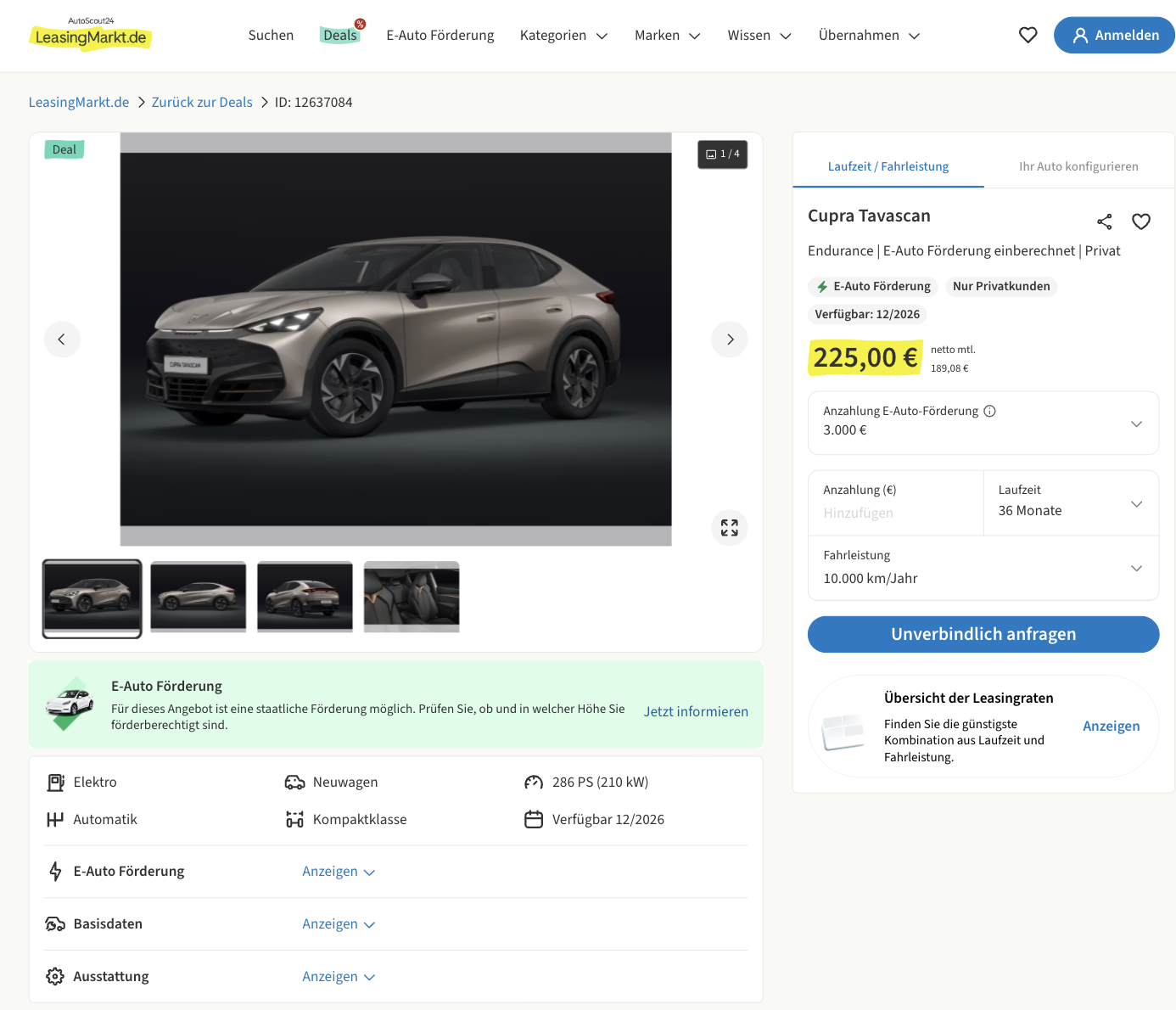Click Jetzt informieren link
Image resolution: width=1176 pixels, height=1010 pixels.
pyautogui.click(x=696, y=711)
